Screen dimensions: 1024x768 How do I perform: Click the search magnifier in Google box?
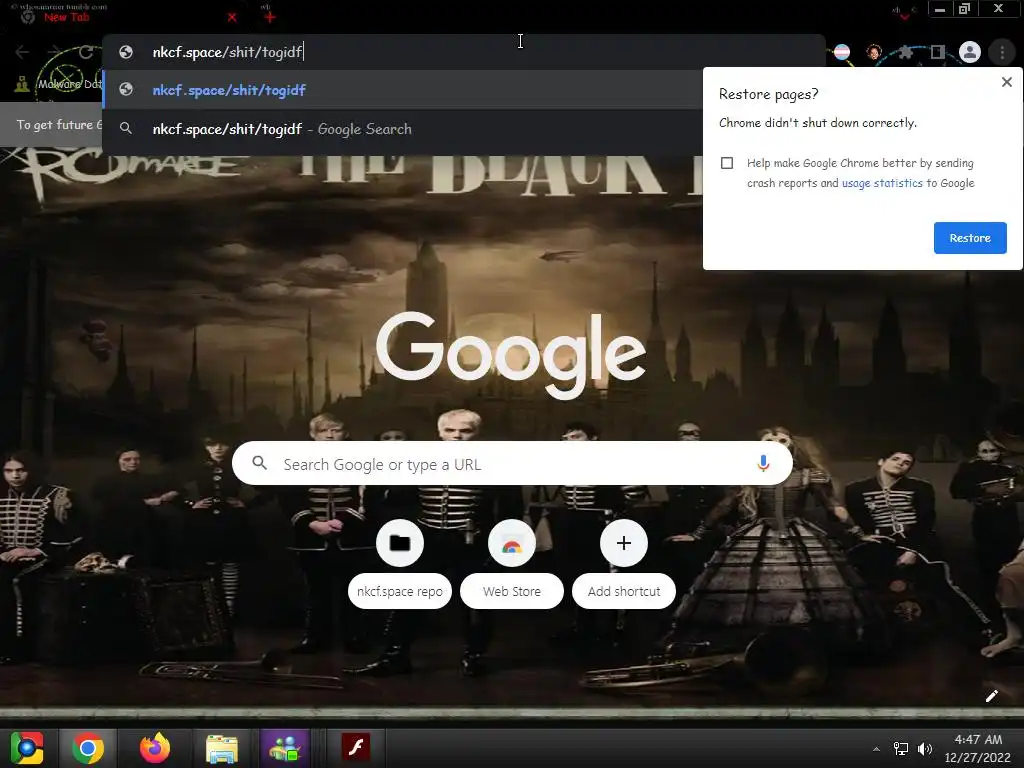click(x=259, y=463)
